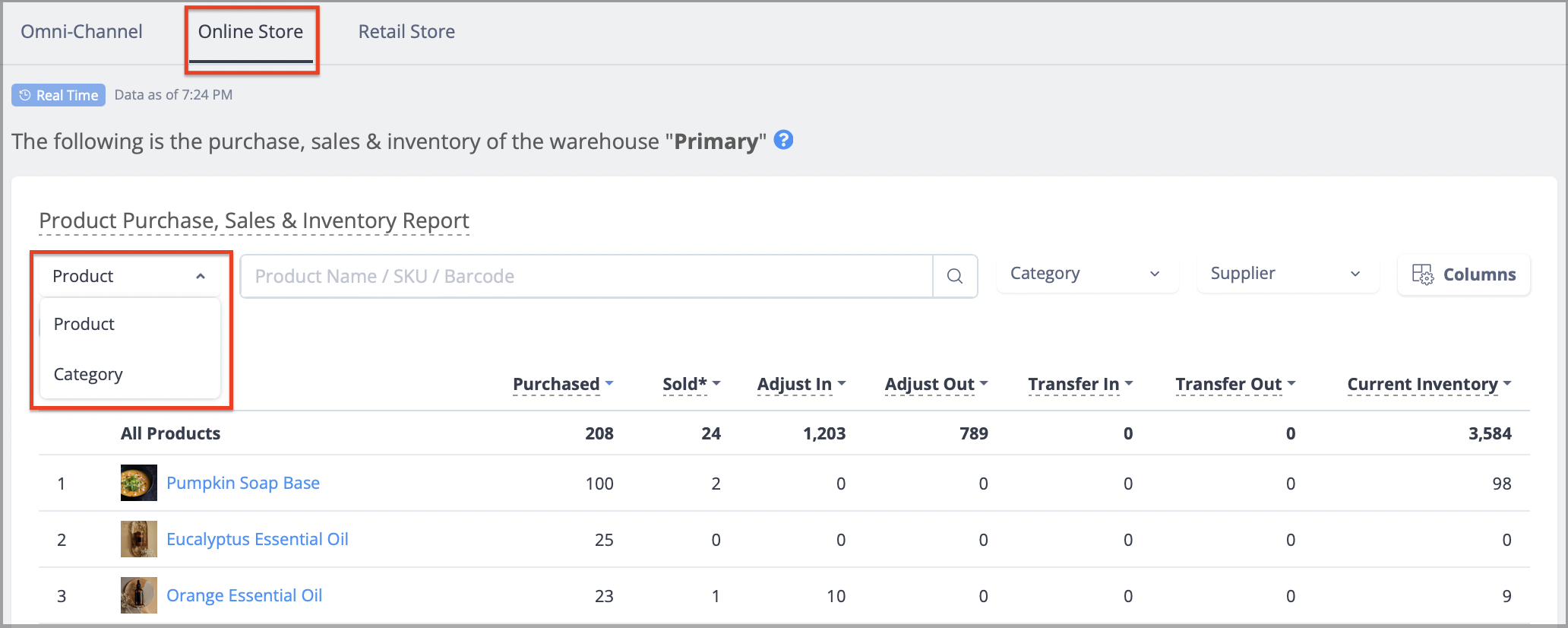Click the Real Time clock badge
Image resolution: width=1568 pixels, height=628 pixels.
click(58, 95)
